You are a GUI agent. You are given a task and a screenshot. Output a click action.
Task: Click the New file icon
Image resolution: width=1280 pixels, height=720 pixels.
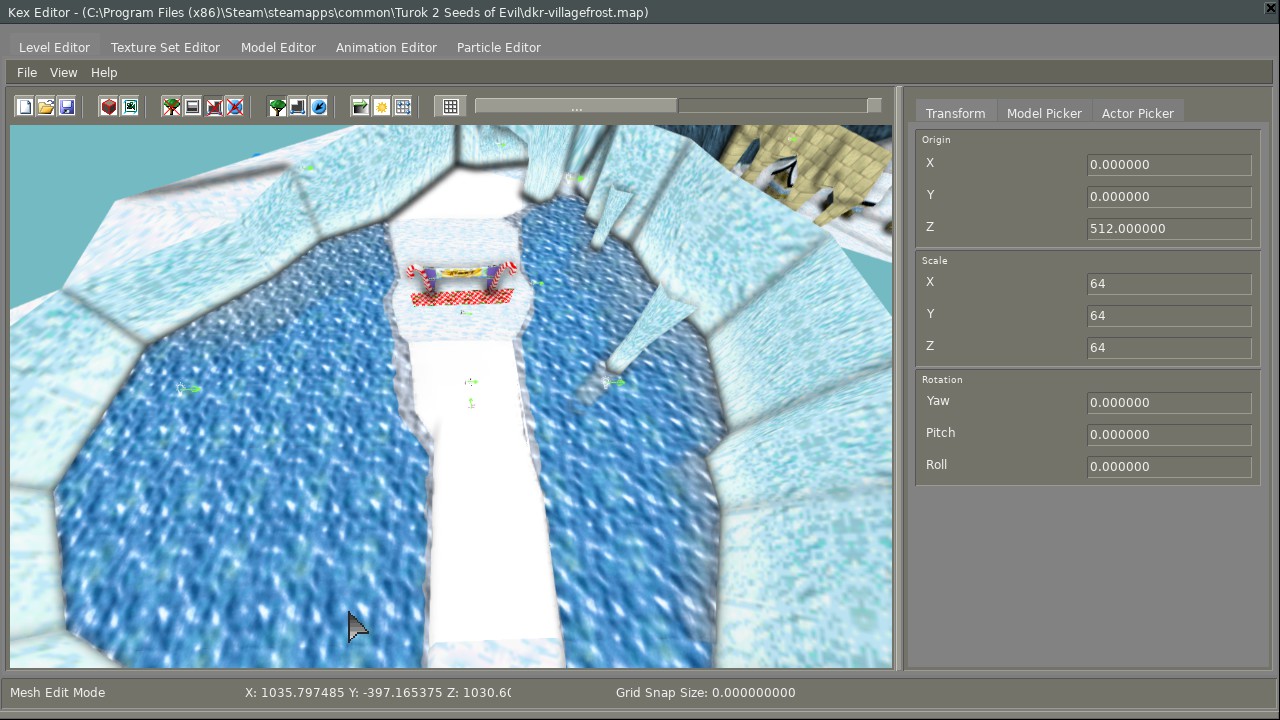[x=25, y=107]
